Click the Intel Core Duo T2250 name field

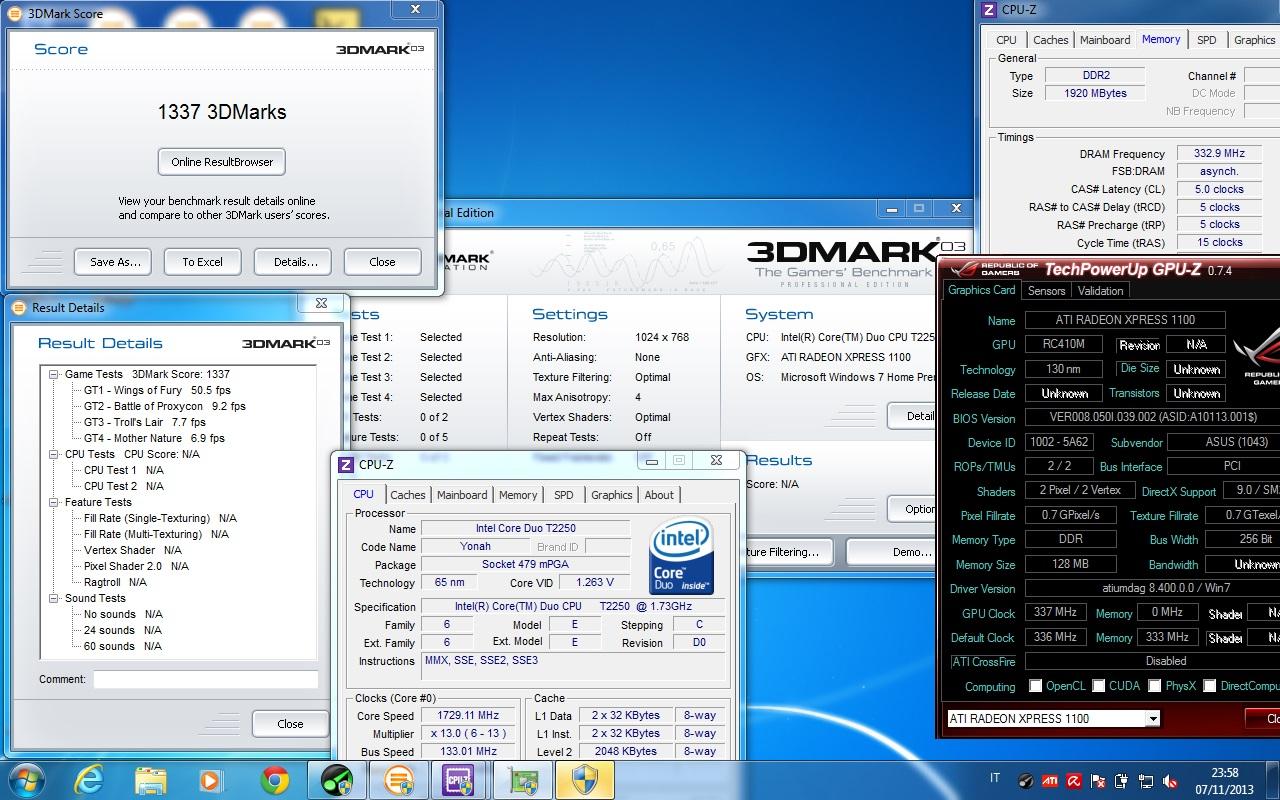[x=525, y=528]
